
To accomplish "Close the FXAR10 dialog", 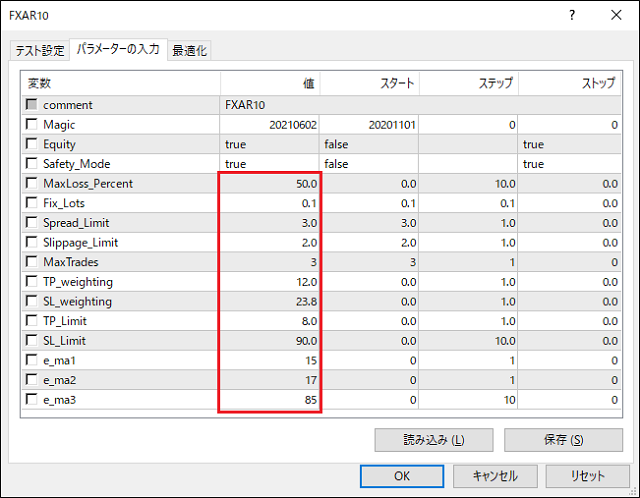I will click(x=616, y=16).
